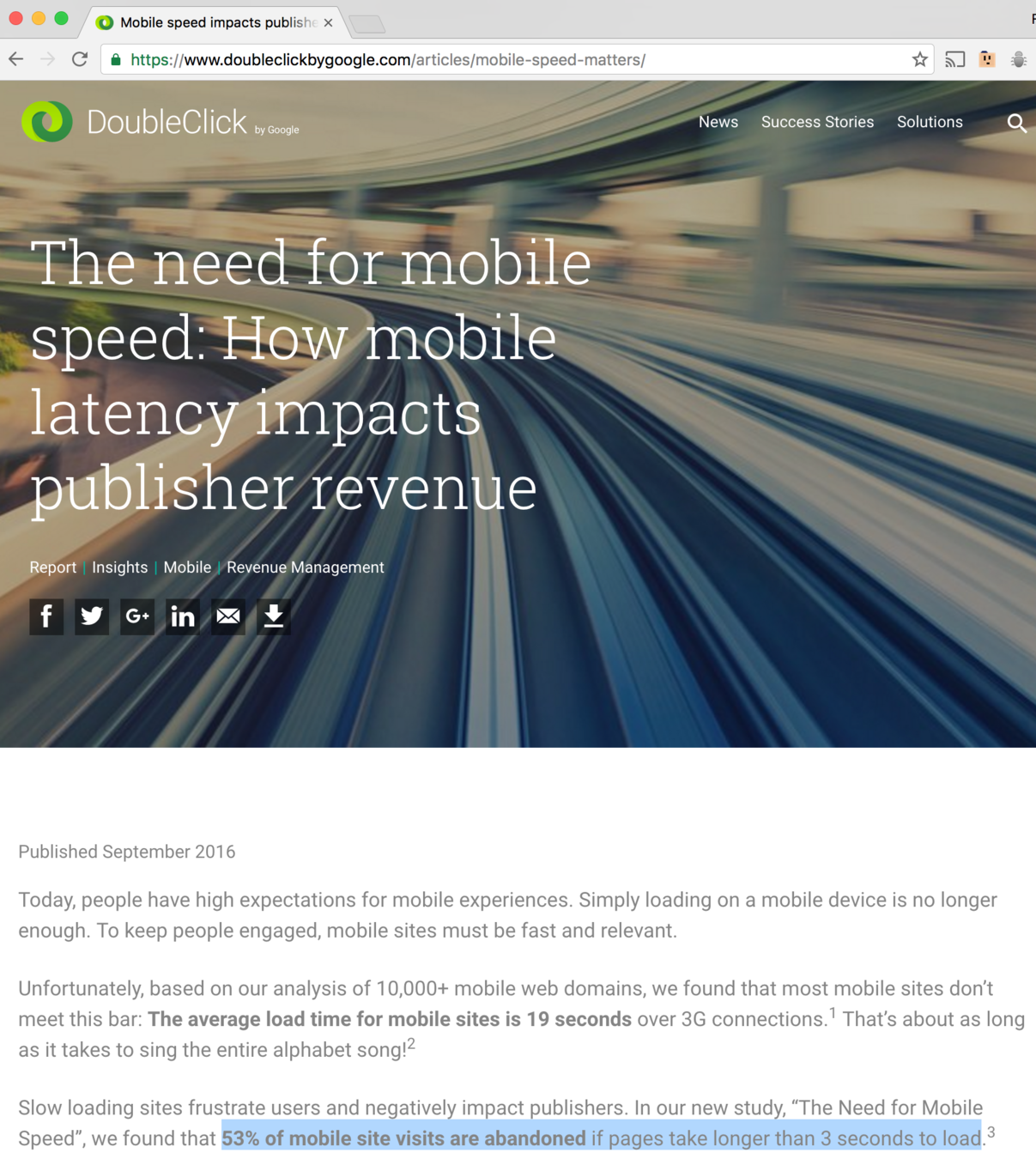Open the Revenue Management tag link
This screenshot has width=1036, height=1159.
(306, 567)
